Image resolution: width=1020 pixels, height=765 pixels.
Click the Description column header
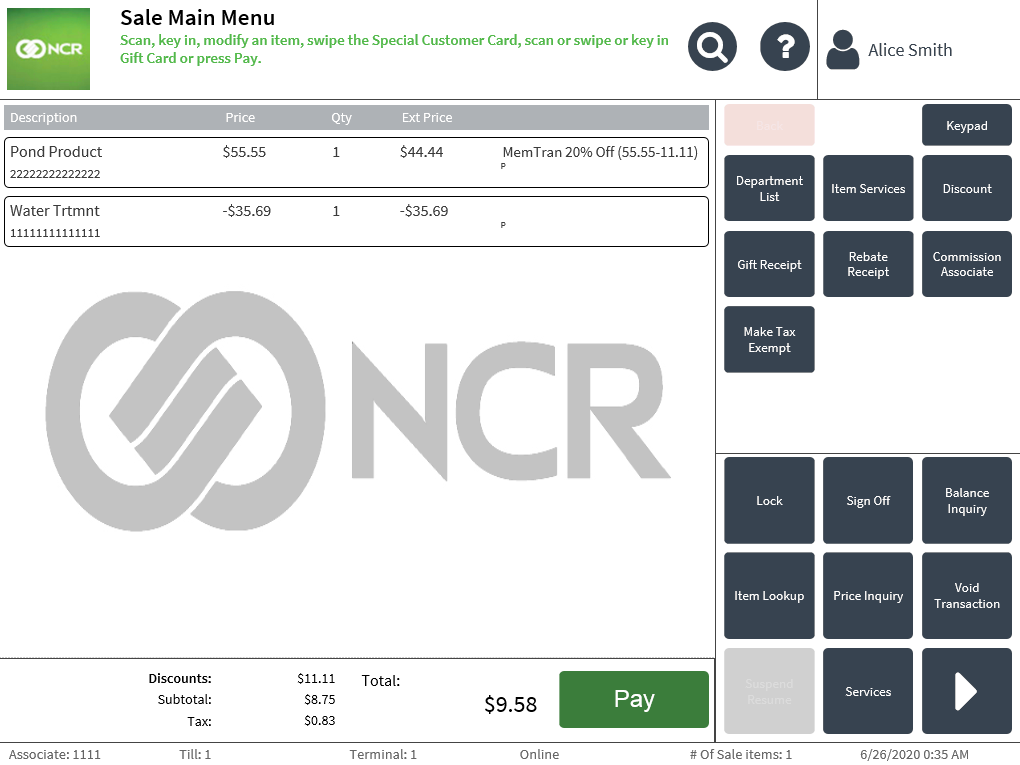click(x=44, y=118)
